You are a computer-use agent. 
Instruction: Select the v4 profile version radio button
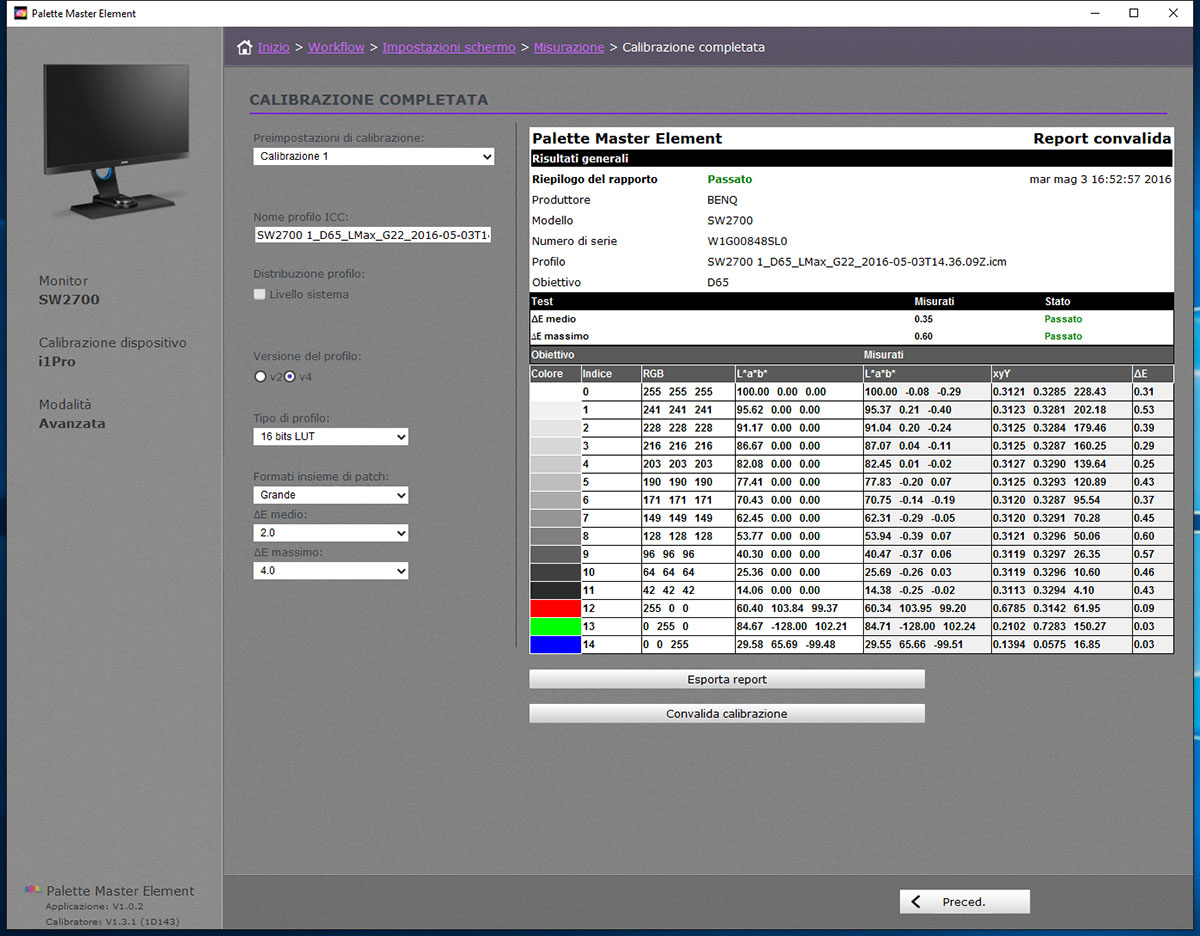(x=290, y=377)
